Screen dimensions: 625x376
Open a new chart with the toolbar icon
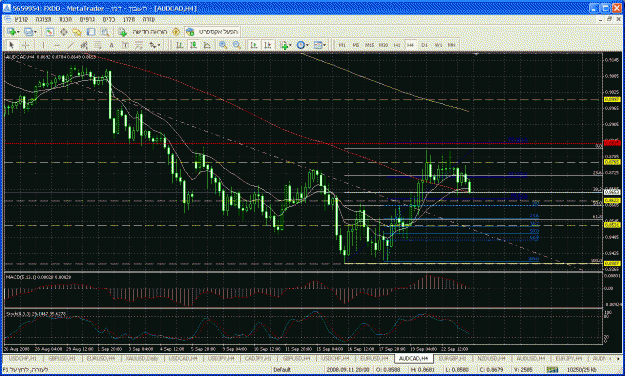click(x=11, y=32)
